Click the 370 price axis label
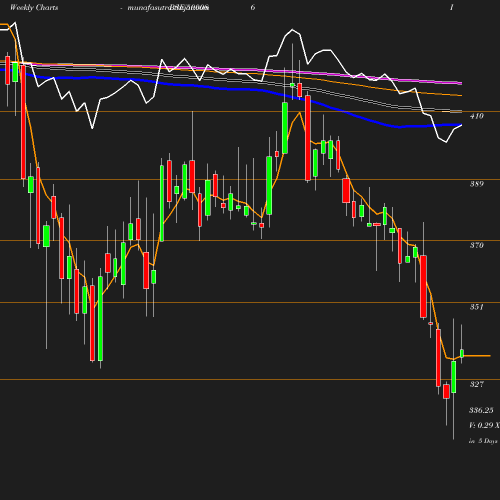500x500 pixels. point(476,245)
